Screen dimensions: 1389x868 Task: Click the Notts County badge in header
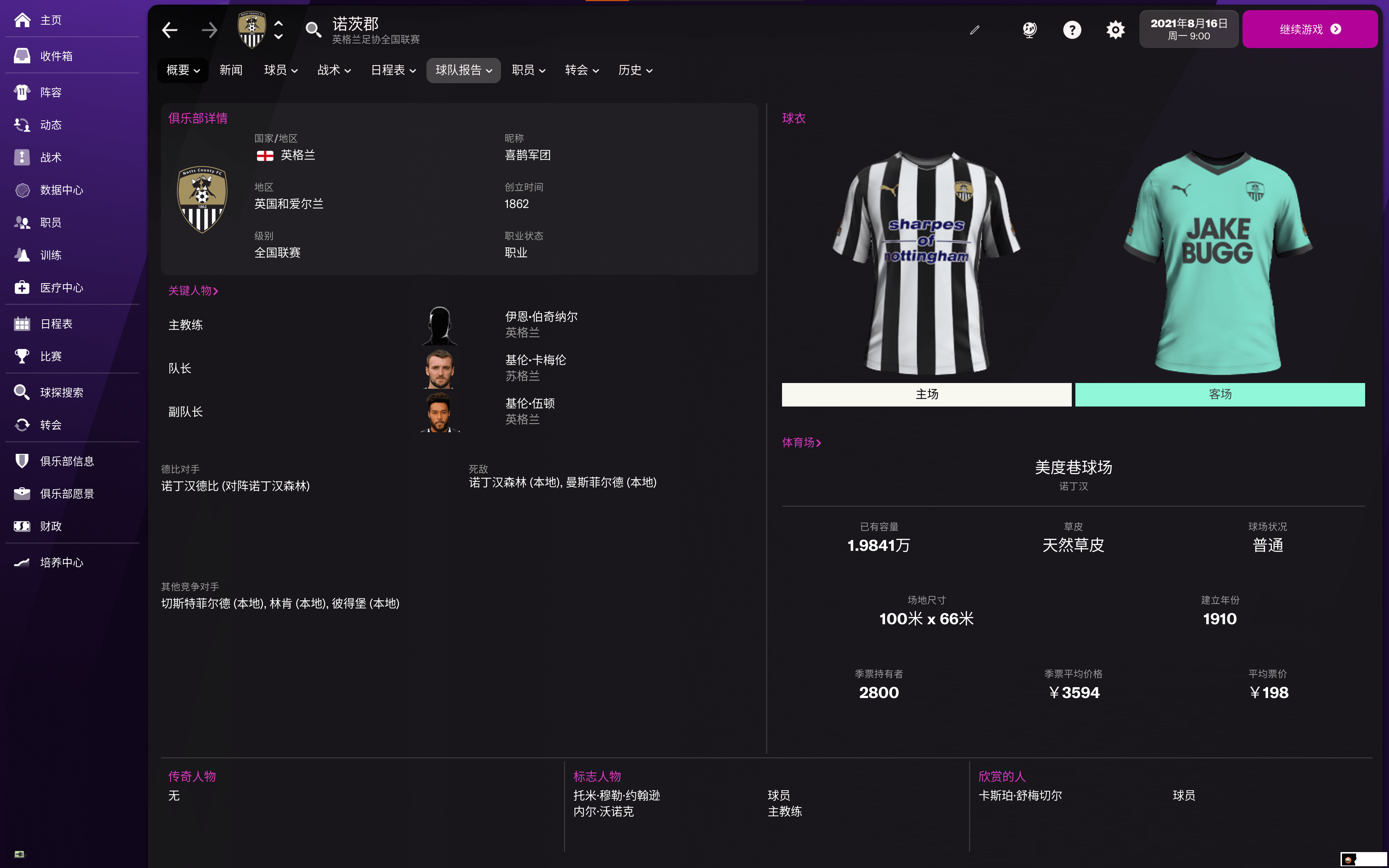[251, 29]
